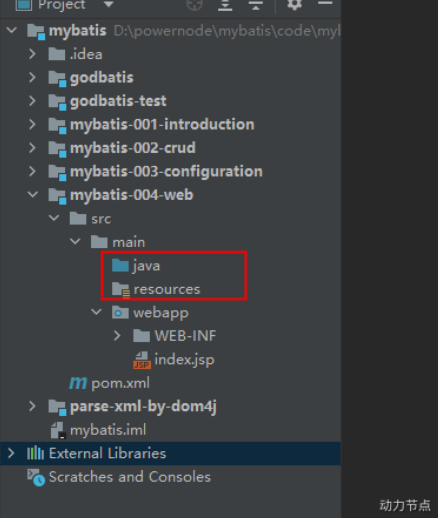438x518 pixels.
Task: Expand the mybatis-003-configuration module
Action: [x=32, y=171]
